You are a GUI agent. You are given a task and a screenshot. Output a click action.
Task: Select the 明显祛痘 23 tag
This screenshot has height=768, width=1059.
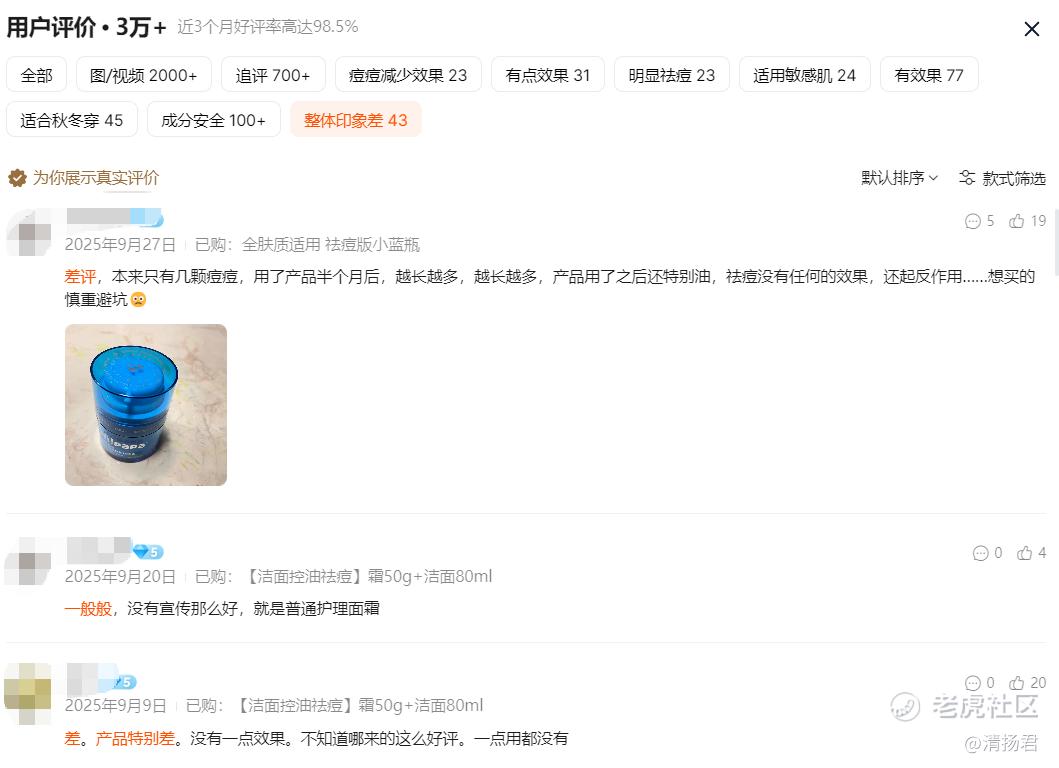671,74
